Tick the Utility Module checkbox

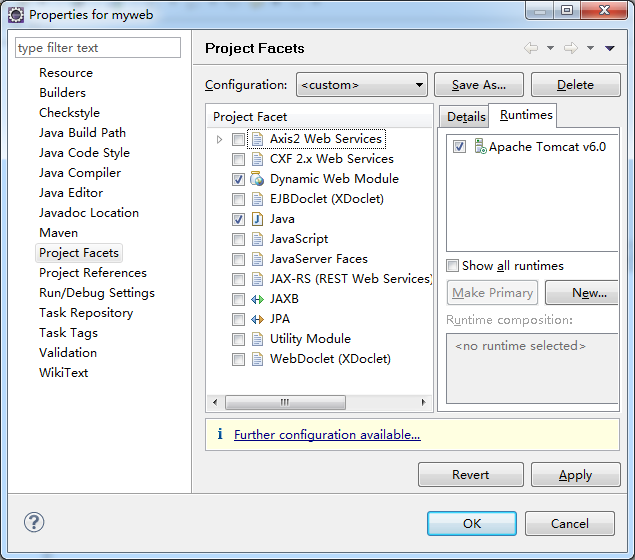pos(238,339)
